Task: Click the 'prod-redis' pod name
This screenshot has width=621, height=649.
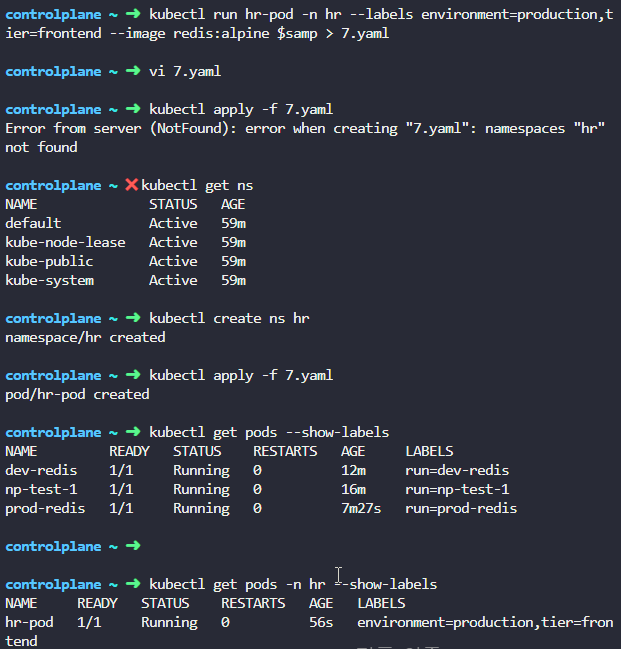Action: [45, 508]
